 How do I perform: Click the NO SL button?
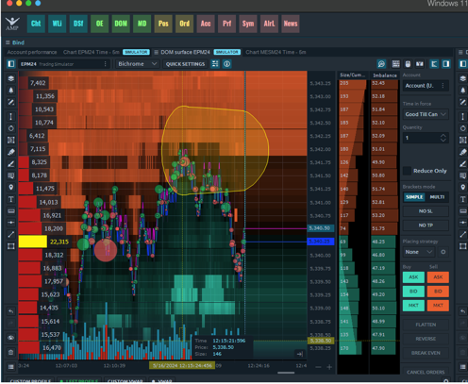tap(426, 211)
